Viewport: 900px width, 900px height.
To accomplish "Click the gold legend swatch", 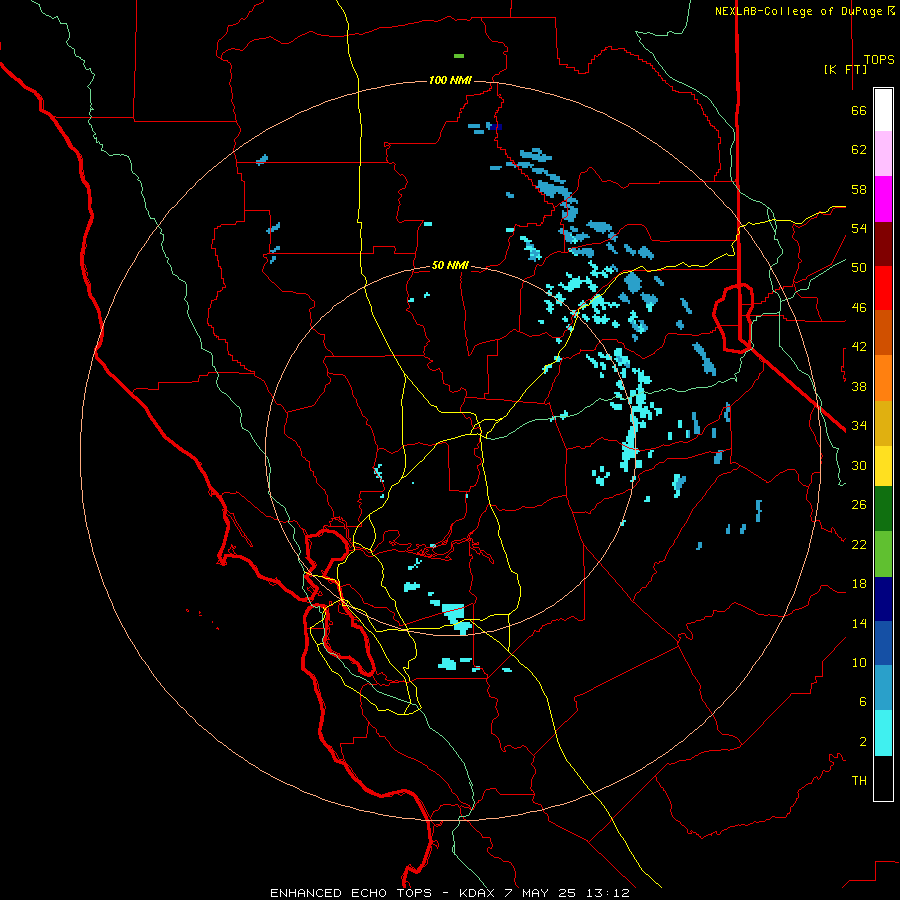I will pos(883,423).
